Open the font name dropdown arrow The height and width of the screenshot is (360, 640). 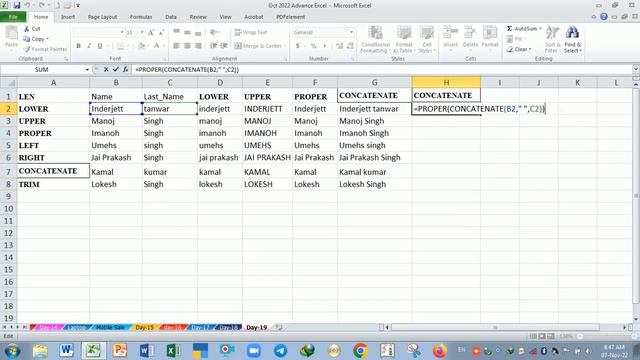tap(122, 32)
